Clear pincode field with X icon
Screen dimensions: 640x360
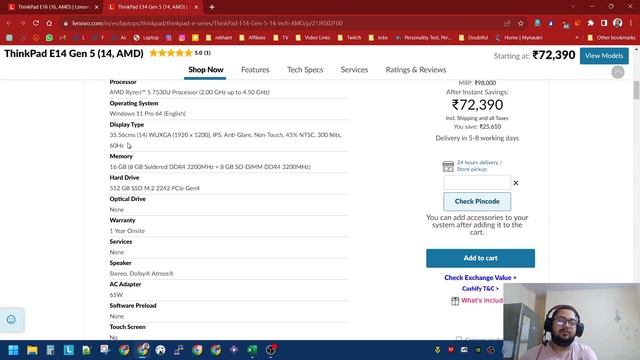pyautogui.click(x=516, y=183)
